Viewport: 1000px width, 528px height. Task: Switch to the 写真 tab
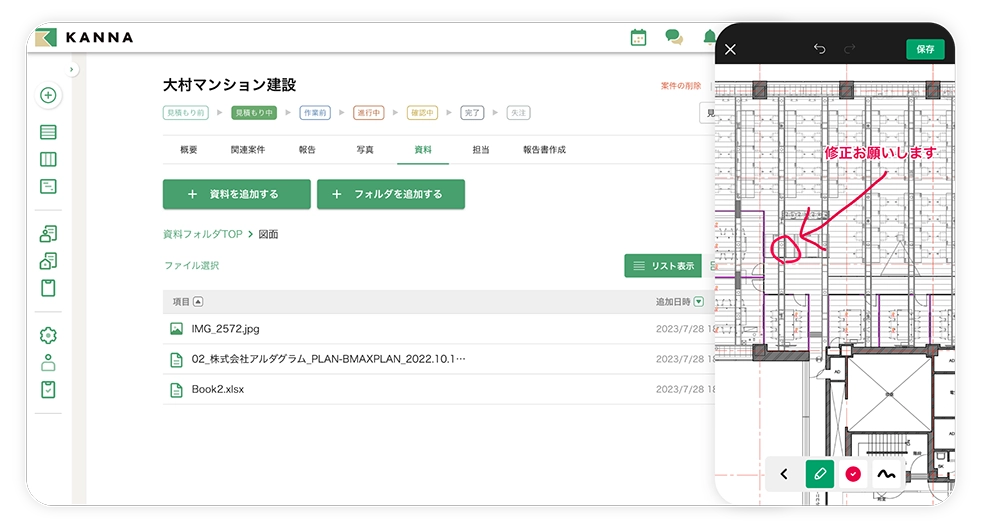tap(365, 150)
